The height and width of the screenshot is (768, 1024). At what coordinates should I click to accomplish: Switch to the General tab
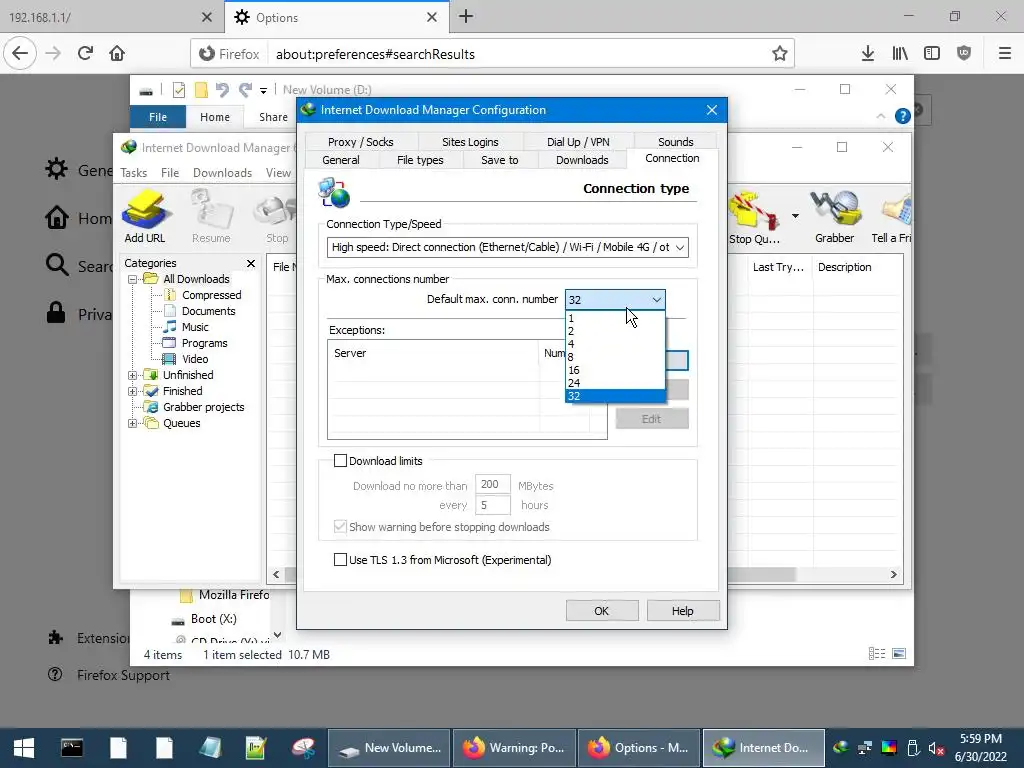[x=341, y=160]
